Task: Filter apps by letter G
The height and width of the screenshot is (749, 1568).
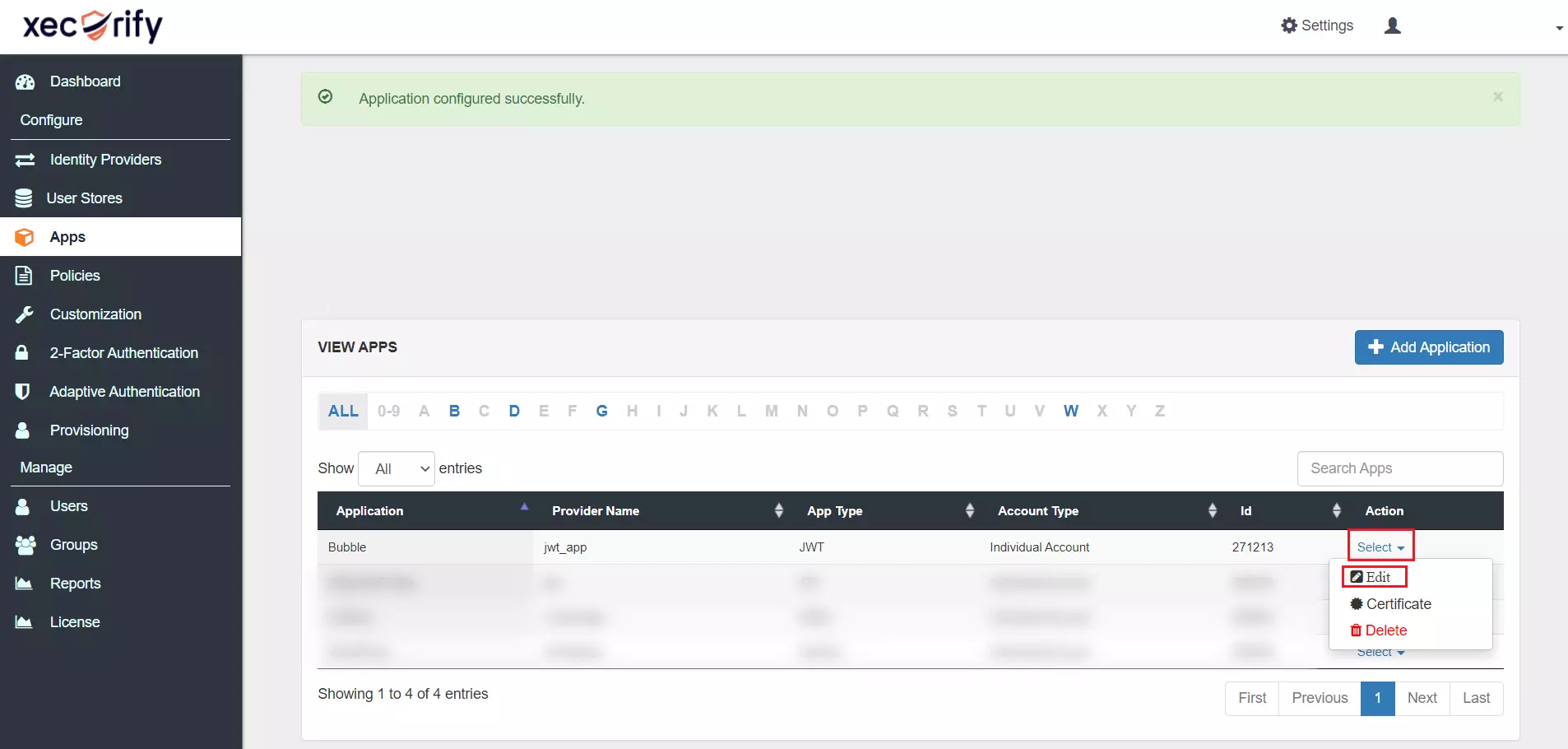Action: (x=602, y=411)
